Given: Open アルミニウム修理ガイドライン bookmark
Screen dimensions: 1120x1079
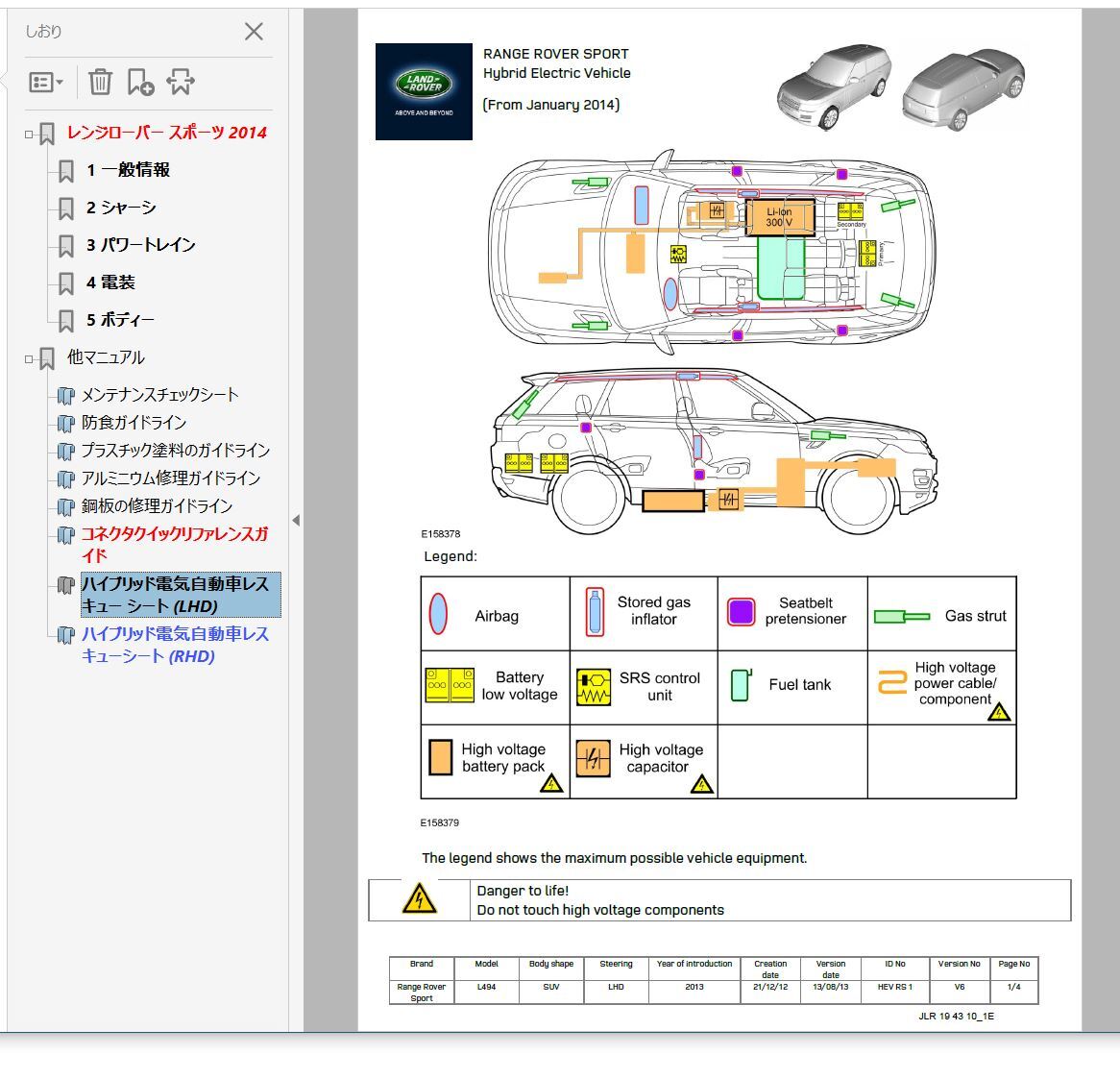Looking at the screenshot, I should click(171, 478).
